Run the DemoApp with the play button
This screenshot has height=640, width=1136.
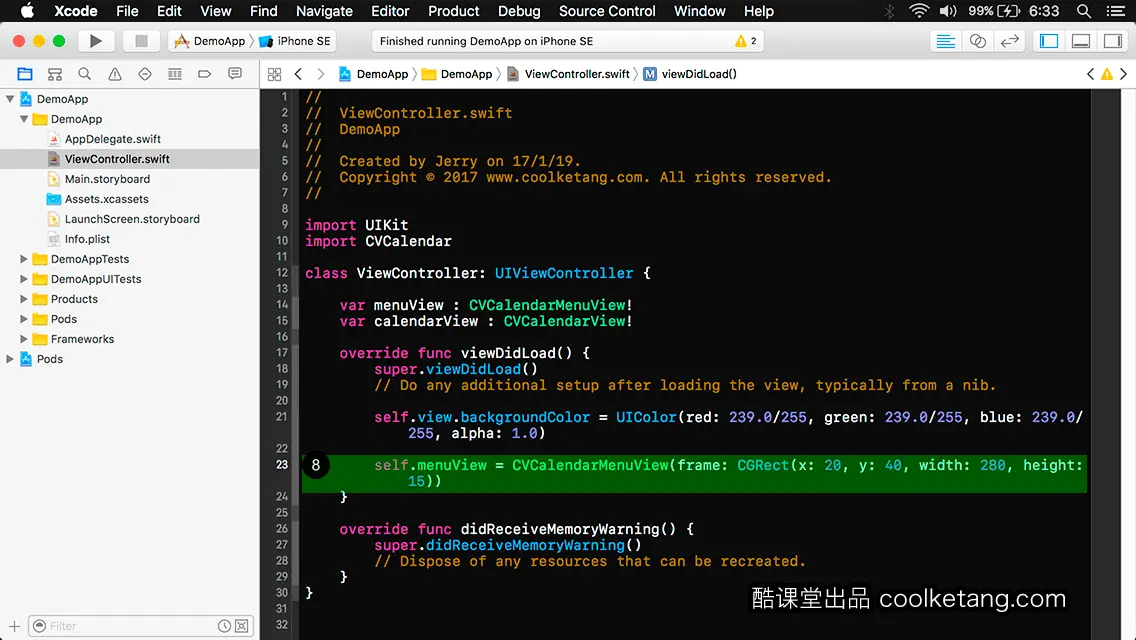(x=96, y=41)
